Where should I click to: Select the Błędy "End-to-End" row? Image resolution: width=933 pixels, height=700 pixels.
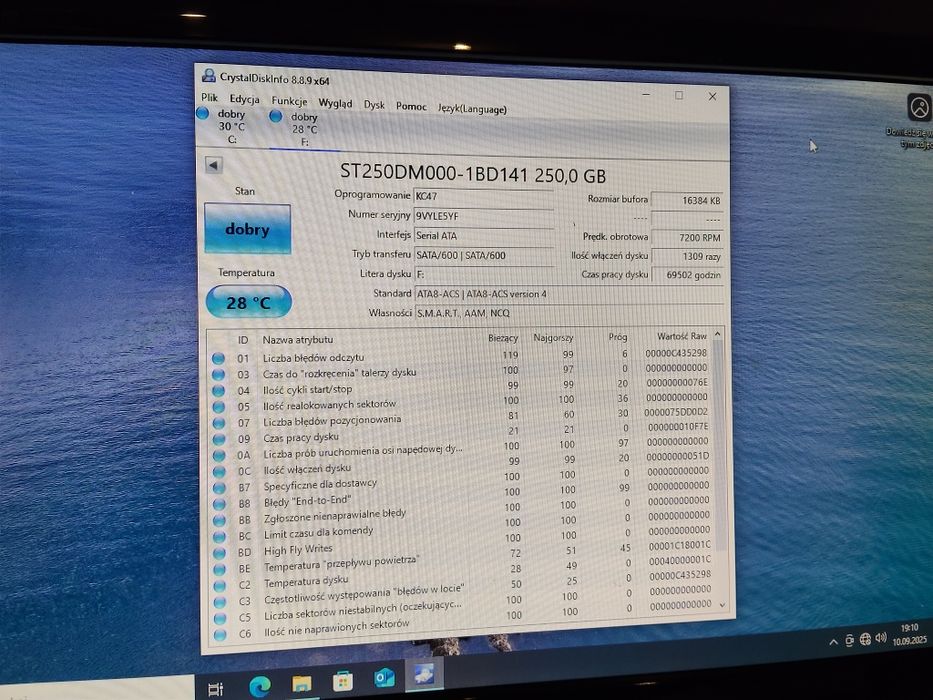[461, 496]
